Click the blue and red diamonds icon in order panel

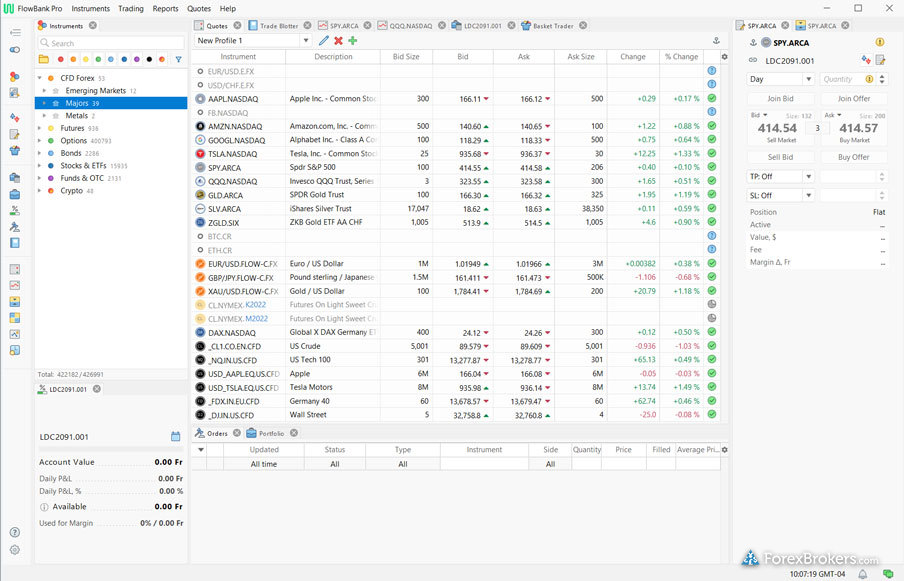[866, 60]
